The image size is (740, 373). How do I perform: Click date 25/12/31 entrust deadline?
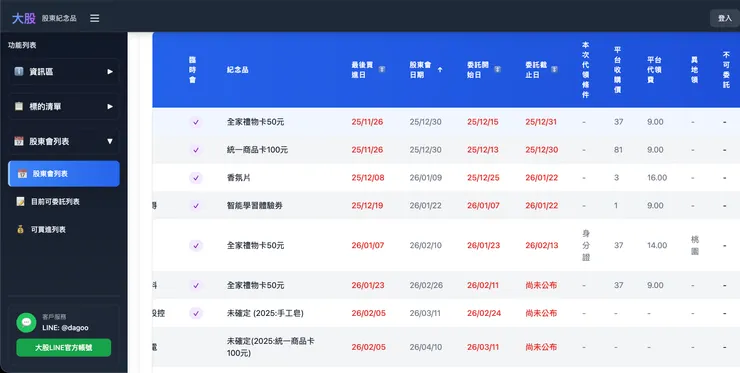click(541, 122)
